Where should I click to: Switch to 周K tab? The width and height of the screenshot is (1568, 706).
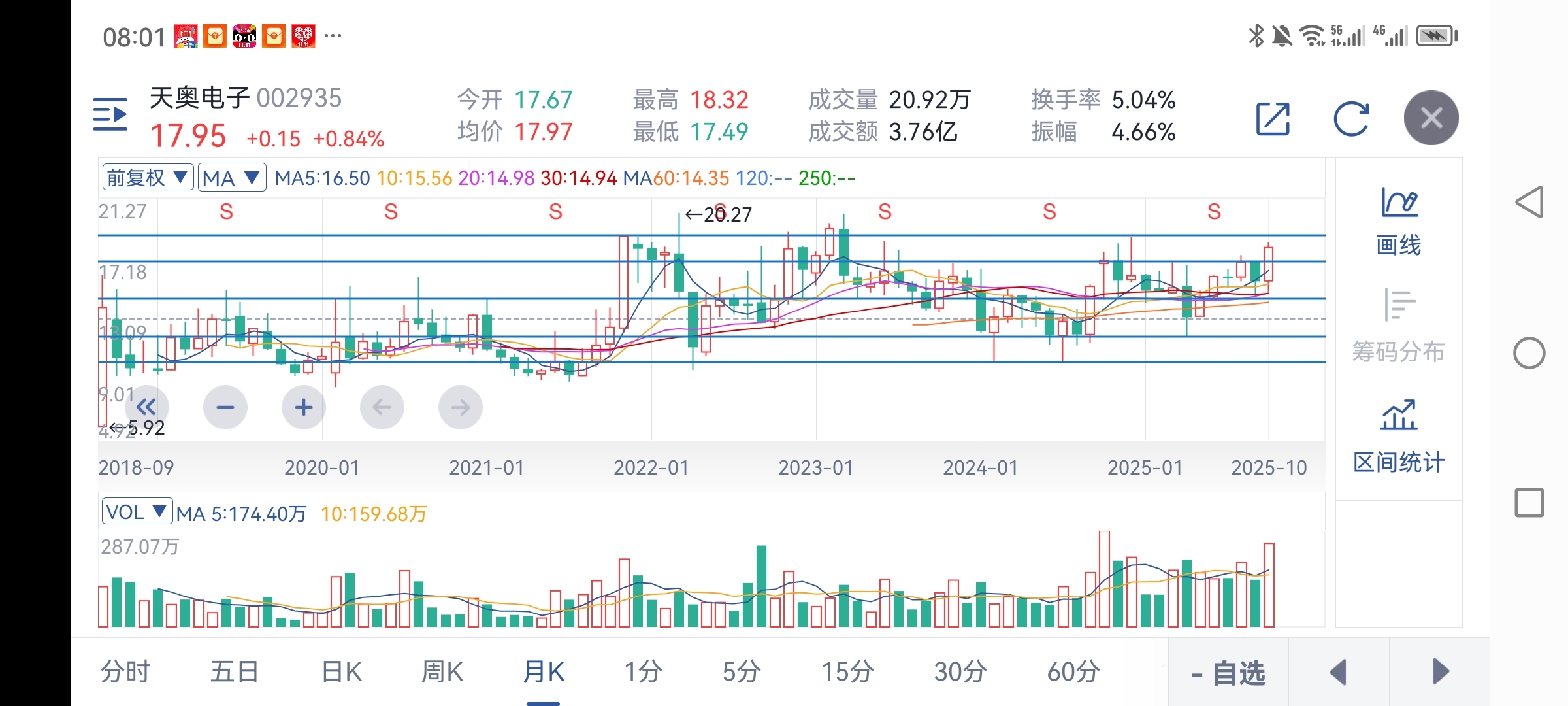click(x=442, y=671)
